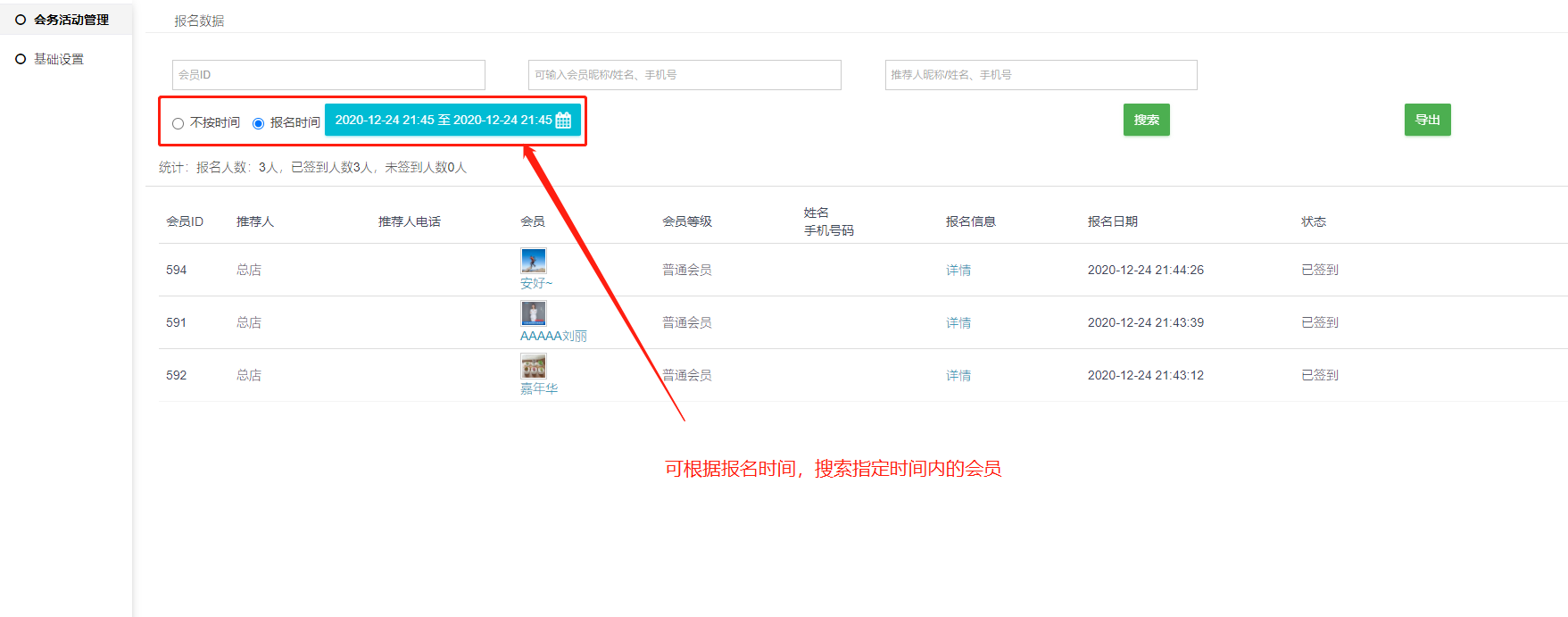This screenshot has height=617, width=1568.
Task: Click 总店 in row 591
Action: [249, 322]
